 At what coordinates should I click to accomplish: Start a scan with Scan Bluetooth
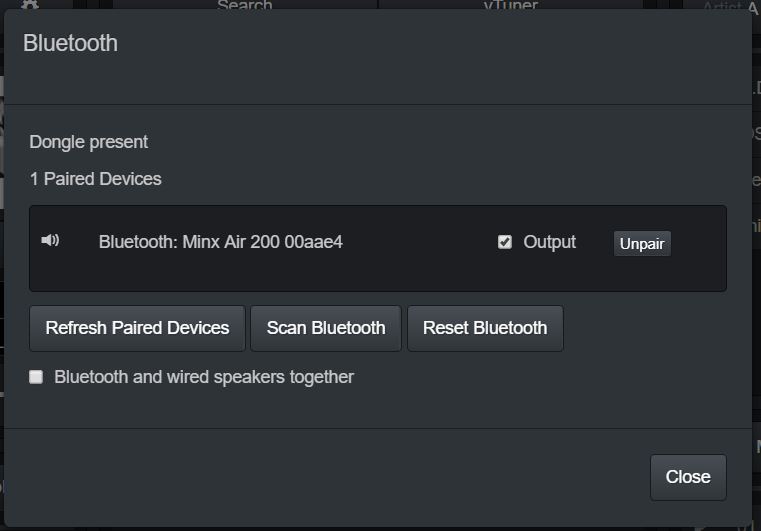(326, 328)
